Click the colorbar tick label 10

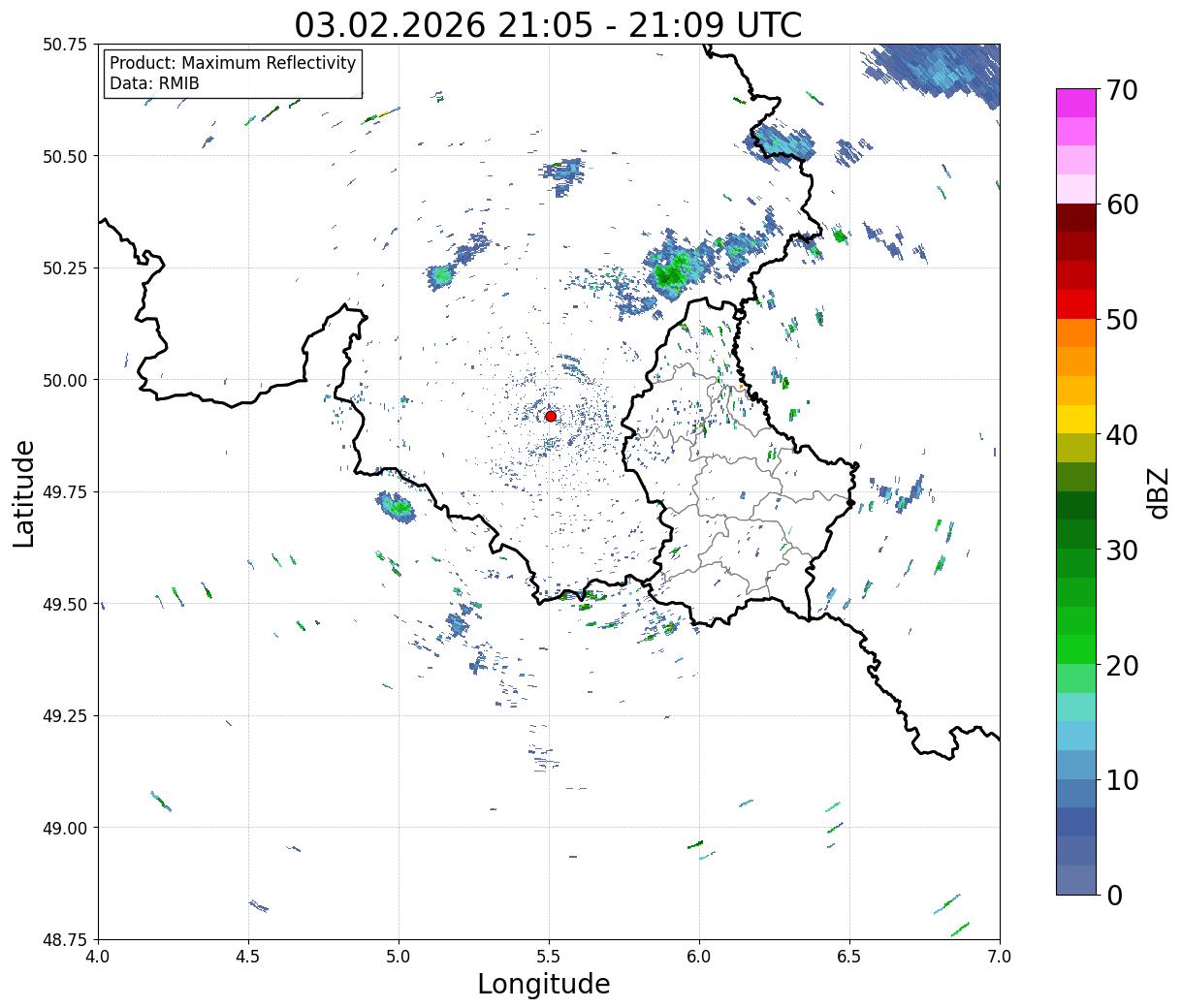(x=1122, y=779)
